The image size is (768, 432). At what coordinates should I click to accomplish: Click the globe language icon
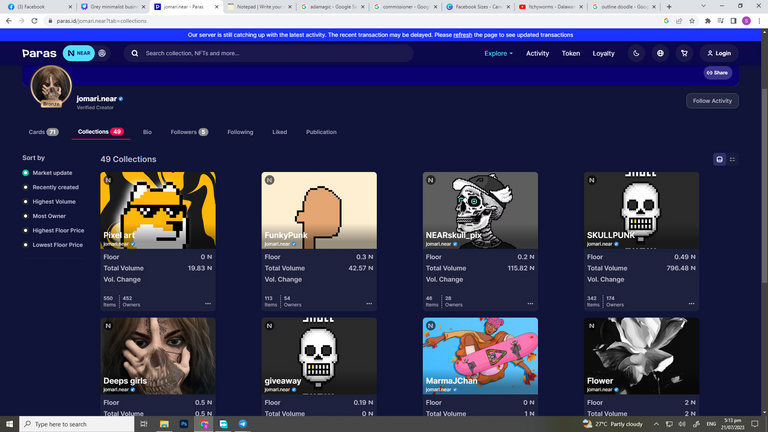click(x=660, y=53)
